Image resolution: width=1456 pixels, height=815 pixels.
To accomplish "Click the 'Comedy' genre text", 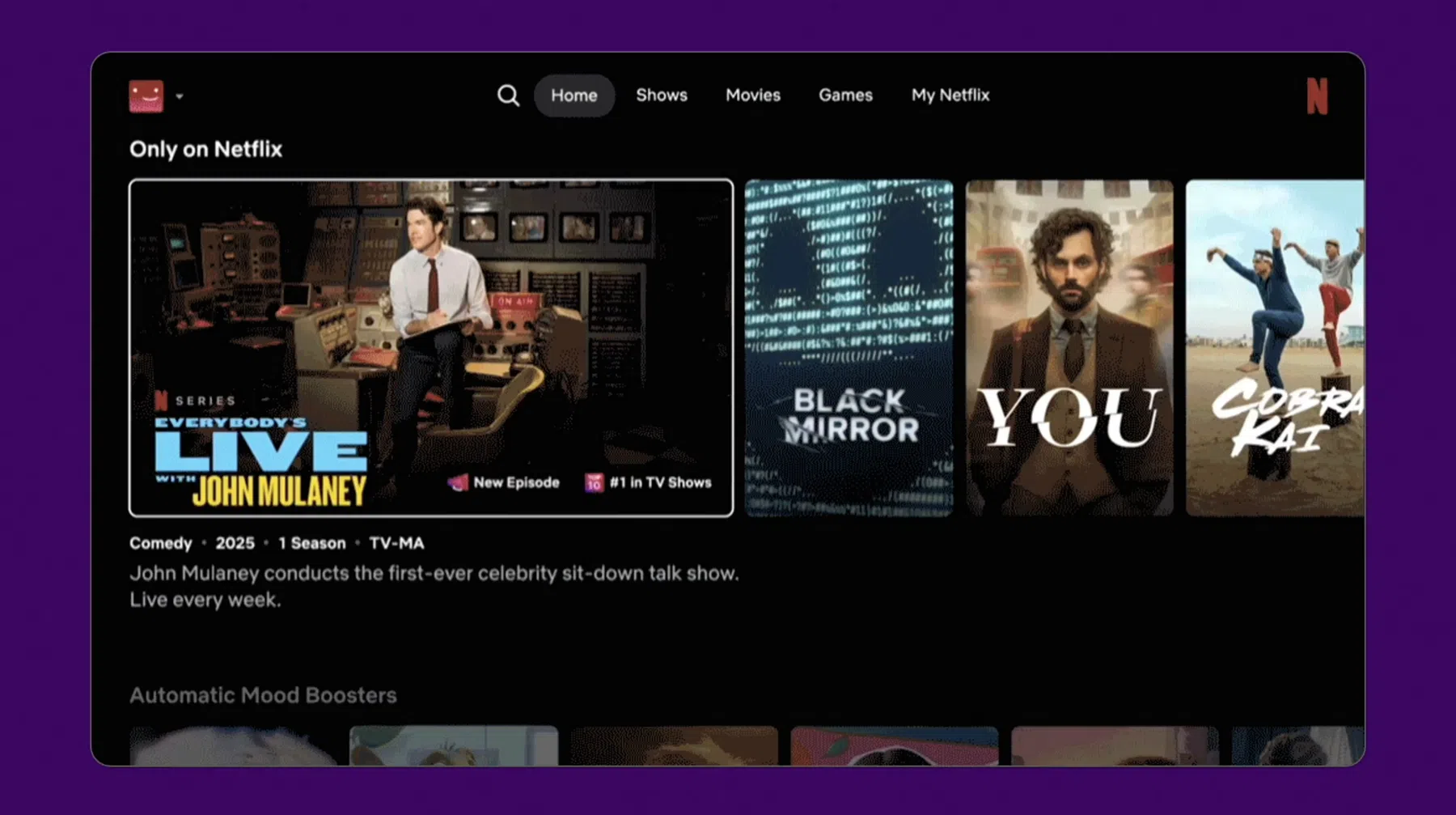I will pyautogui.click(x=161, y=543).
